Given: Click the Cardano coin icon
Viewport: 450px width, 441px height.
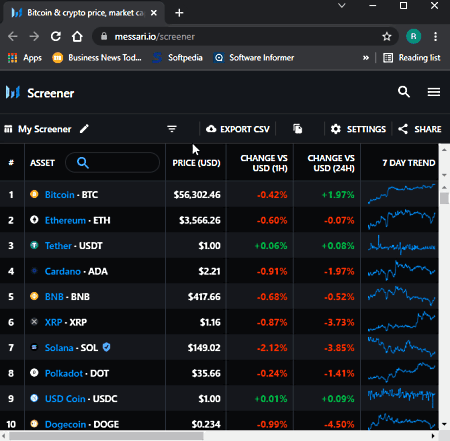Looking at the screenshot, I should pyautogui.click(x=34, y=271).
